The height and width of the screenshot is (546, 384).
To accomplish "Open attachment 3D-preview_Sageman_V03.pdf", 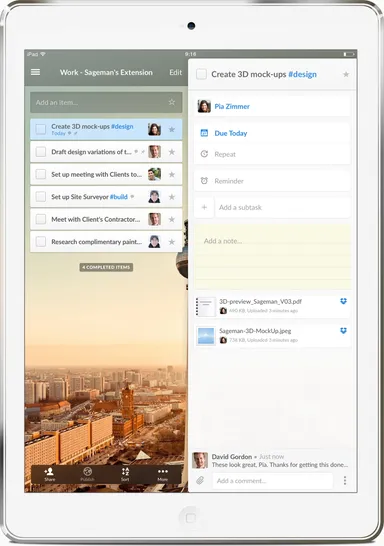I will coord(272,306).
